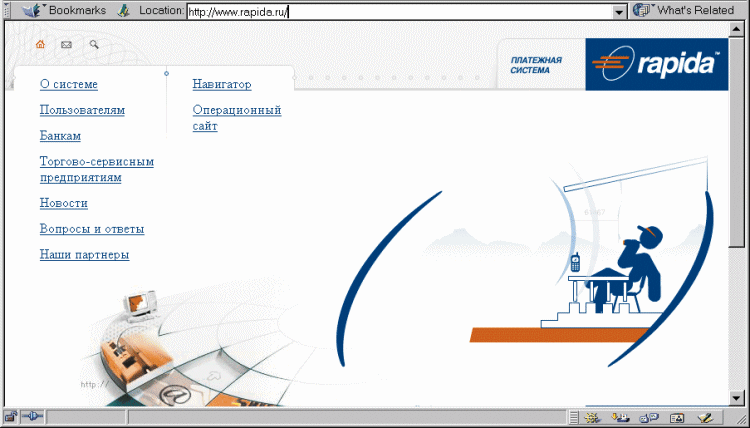This screenshot has height=428, width=750.
Task: Open the "Новости" link
Action: pos(64,203)
